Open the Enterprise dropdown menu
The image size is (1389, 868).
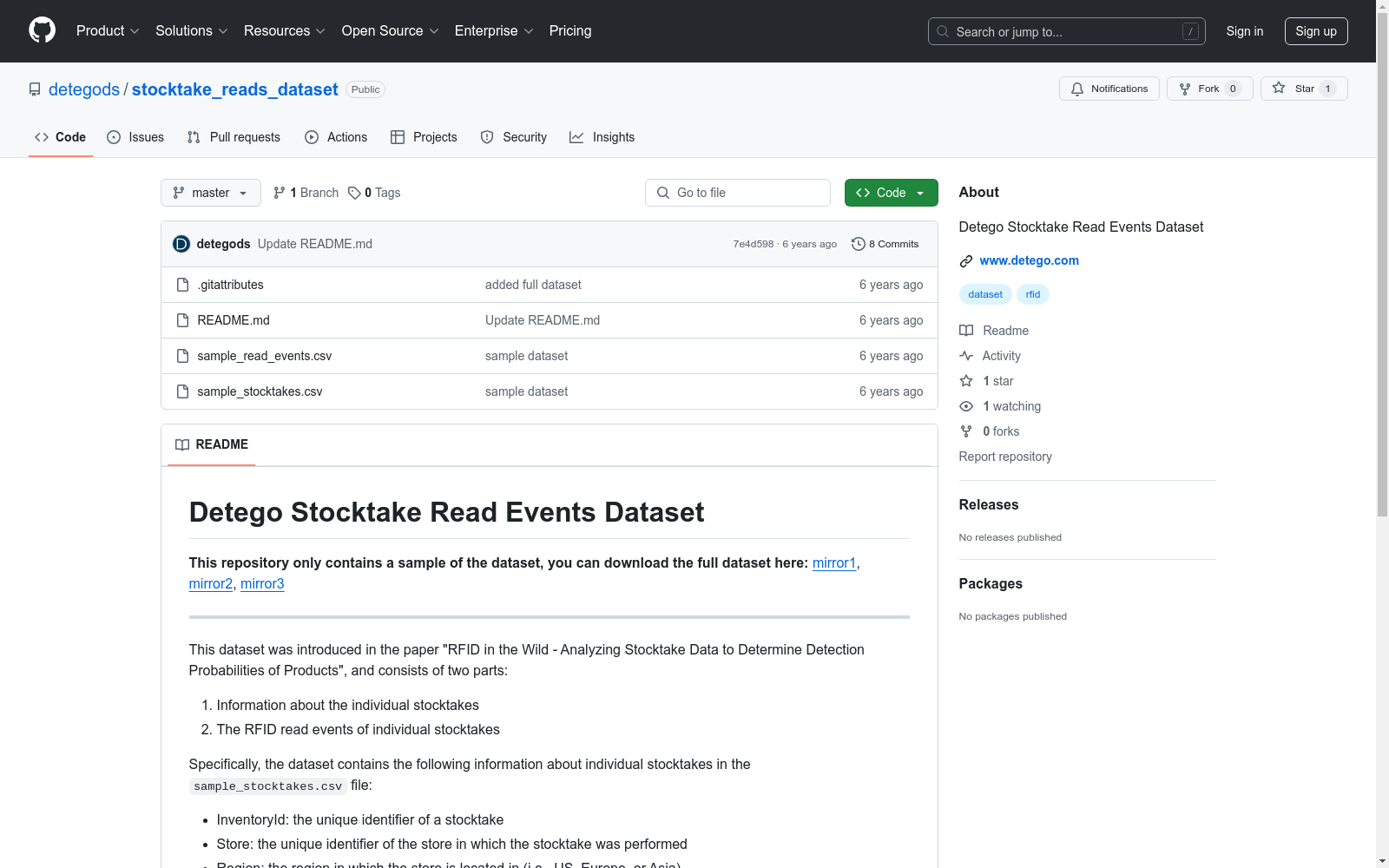click(x=494, y=31)
